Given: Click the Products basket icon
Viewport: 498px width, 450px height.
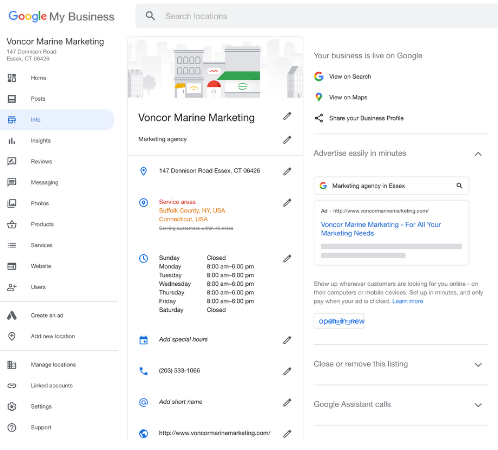Looking at the screenshot, I should (x=12, y=224).
